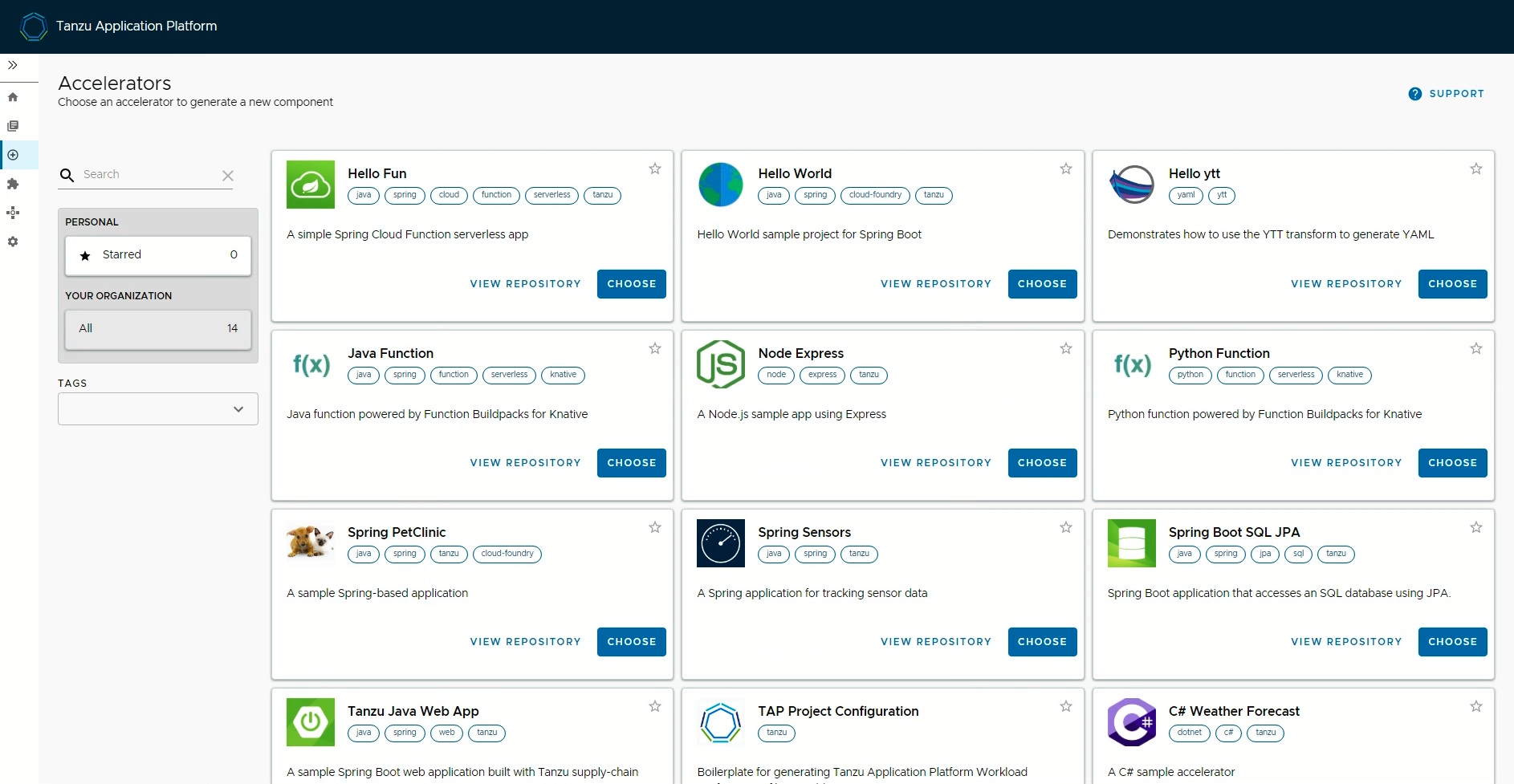
Task: Expand the sidebar with the double chevron
Action: [x=13, y=65]
